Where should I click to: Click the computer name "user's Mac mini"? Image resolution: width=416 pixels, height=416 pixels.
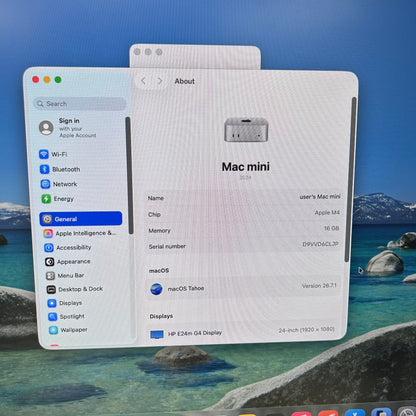click(x=320, y=197)
